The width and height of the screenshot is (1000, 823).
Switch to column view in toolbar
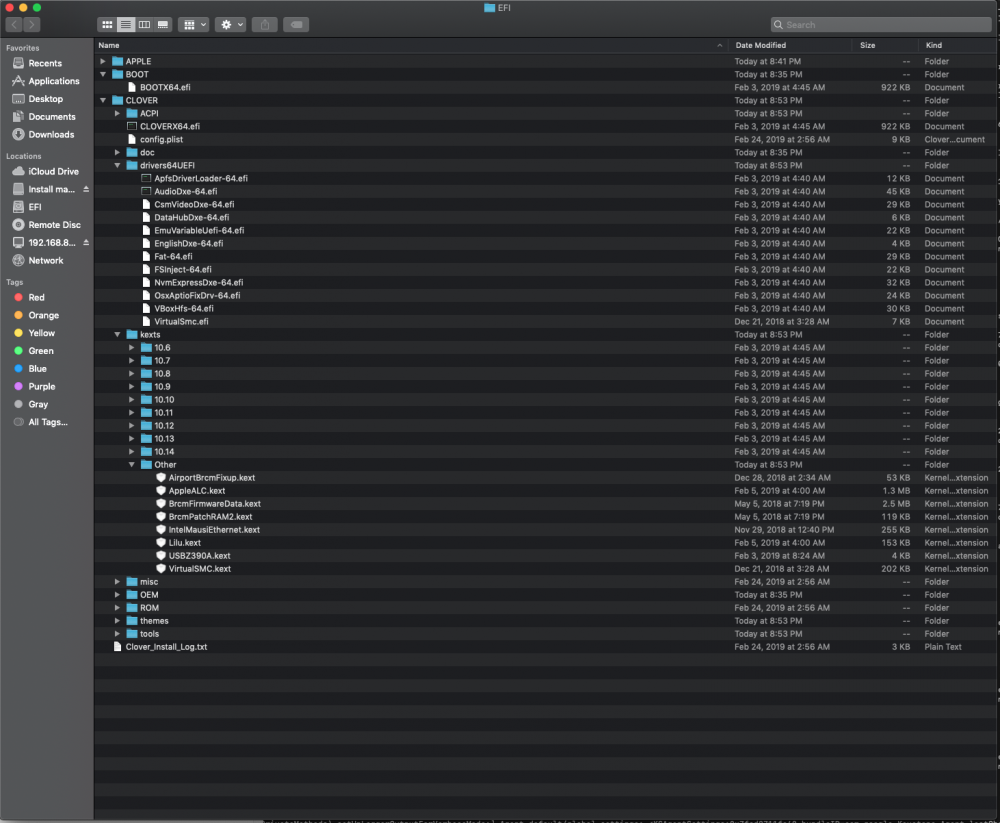(144, 25)
